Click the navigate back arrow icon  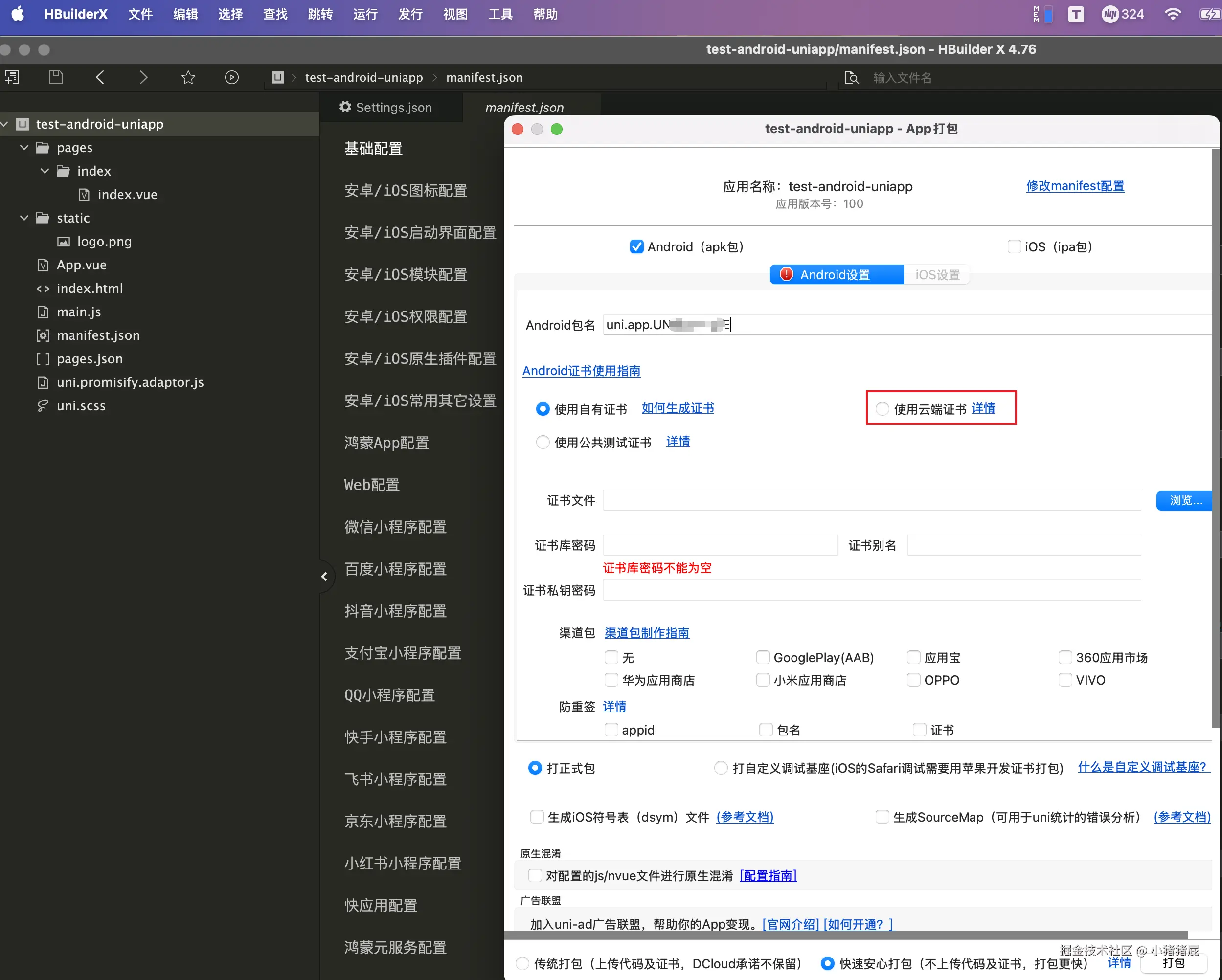tap(100, 77)
